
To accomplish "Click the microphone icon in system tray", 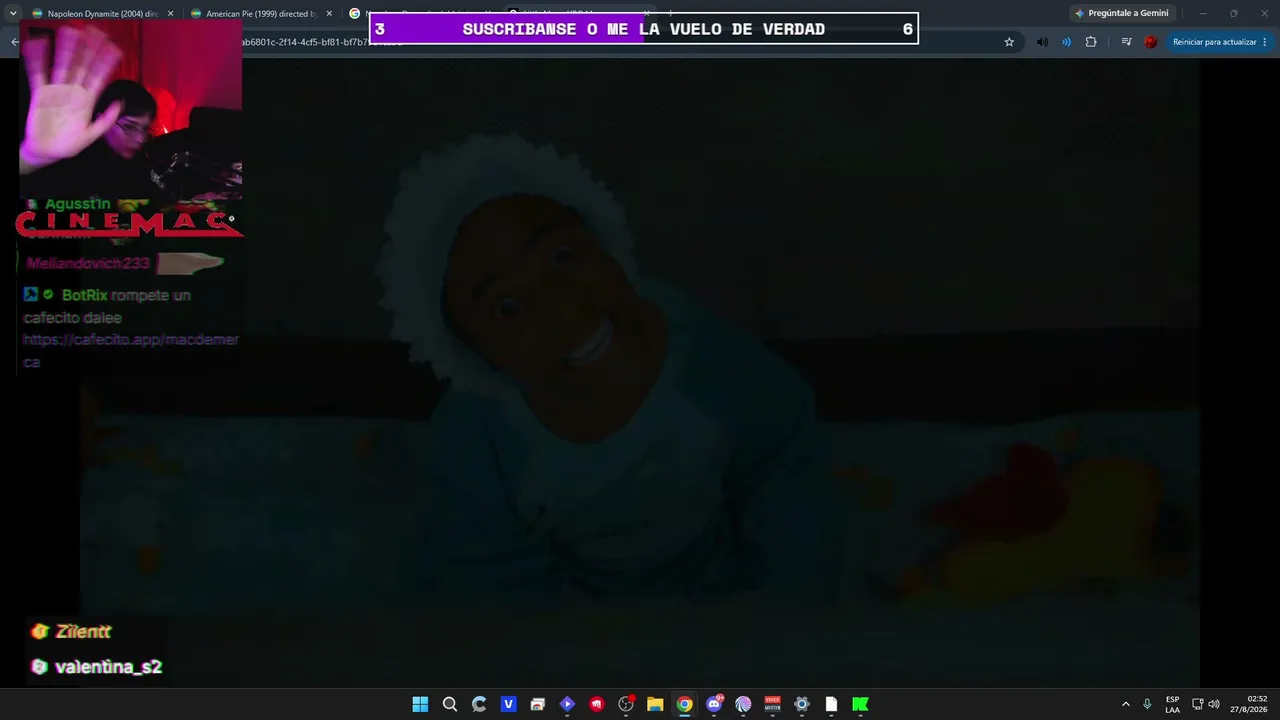I will 1147,704.
